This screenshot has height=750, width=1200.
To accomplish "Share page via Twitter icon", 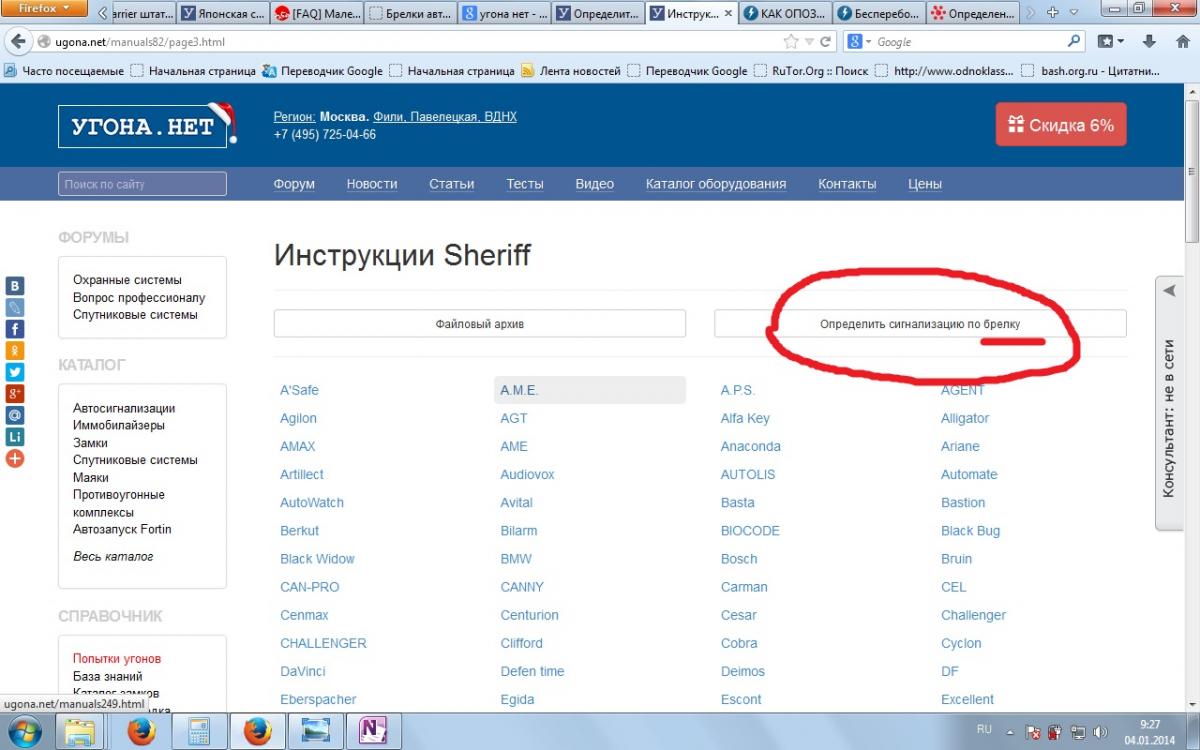I will pyautogui.click(x=15, y=372).
